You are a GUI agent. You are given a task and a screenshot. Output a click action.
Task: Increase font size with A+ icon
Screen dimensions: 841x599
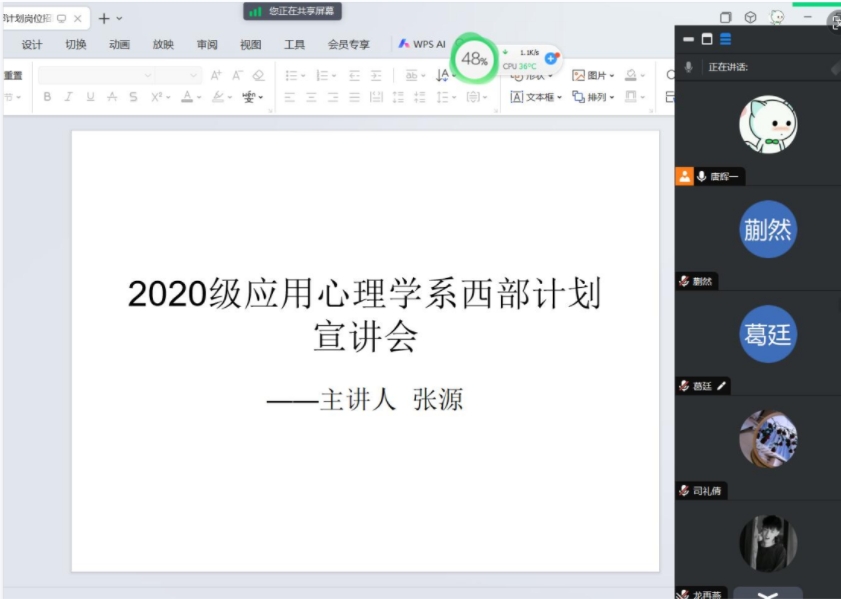click(216, 75)
